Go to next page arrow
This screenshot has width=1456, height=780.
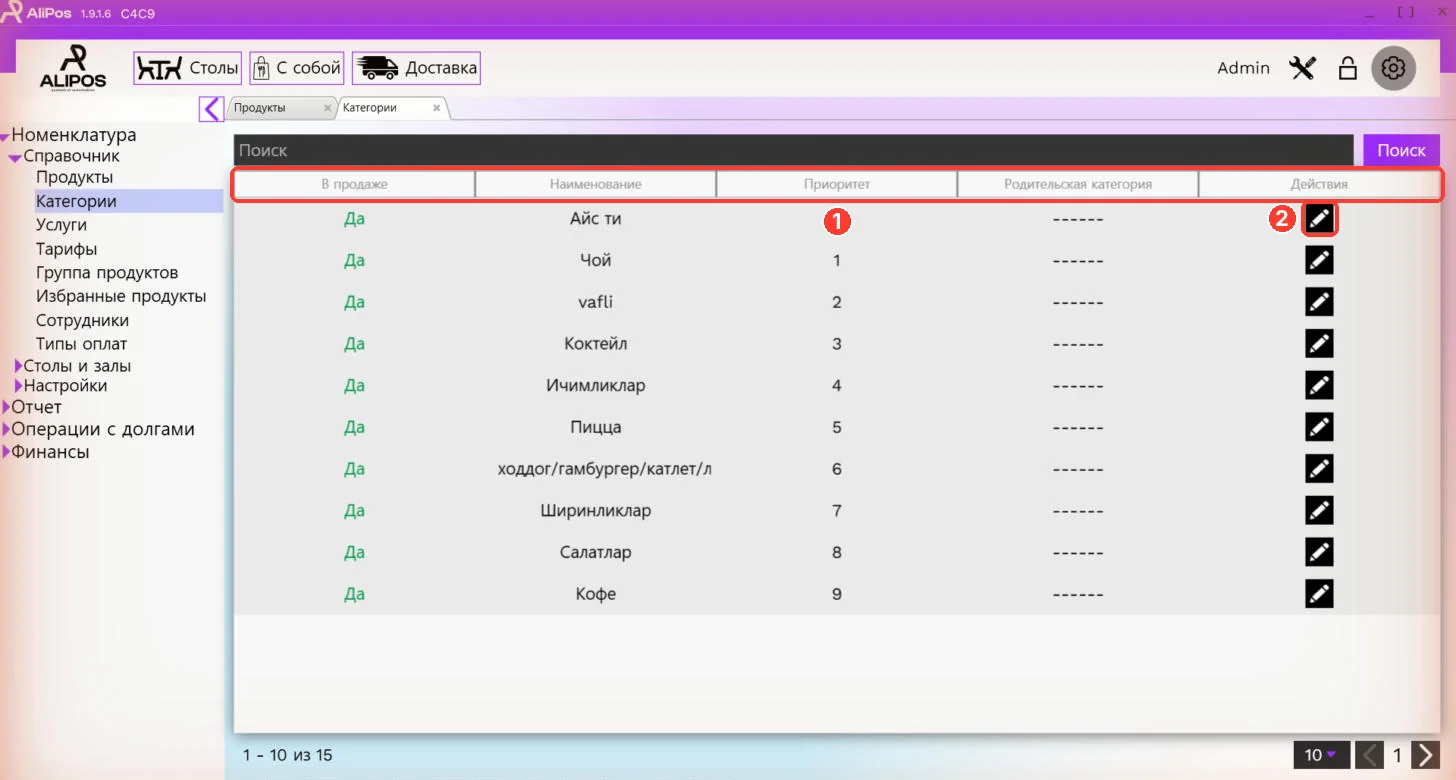coord(1427,755)
